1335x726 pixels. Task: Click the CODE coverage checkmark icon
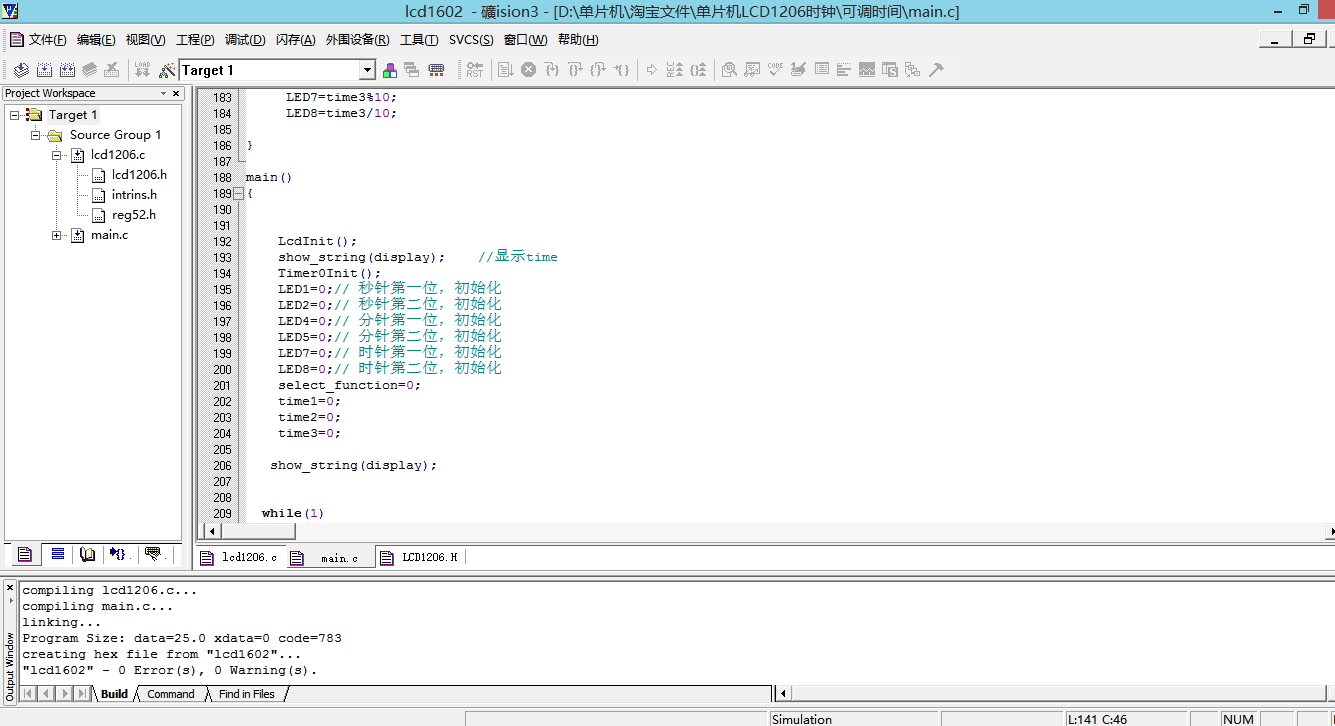pos(775,70)
